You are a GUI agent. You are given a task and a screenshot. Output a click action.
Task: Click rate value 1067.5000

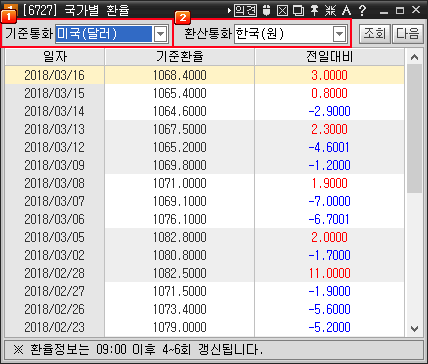tap(180, 129)
